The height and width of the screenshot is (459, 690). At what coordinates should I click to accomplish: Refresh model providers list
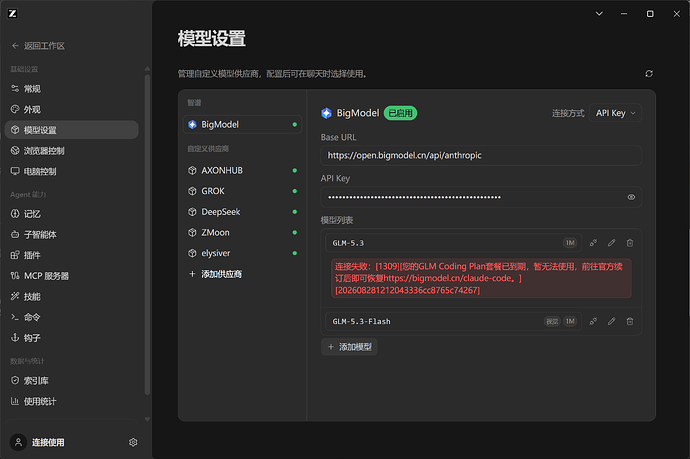point(649,73)
